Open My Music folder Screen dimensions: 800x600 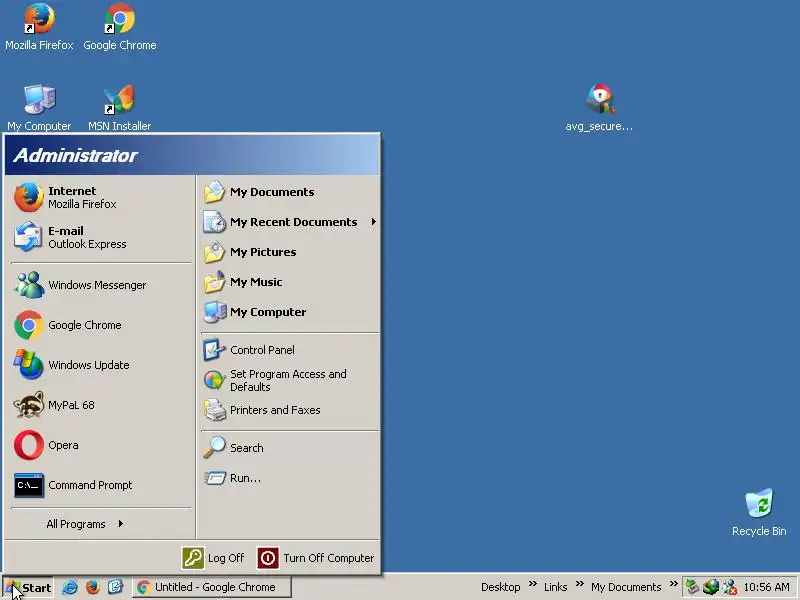(288, 282)
